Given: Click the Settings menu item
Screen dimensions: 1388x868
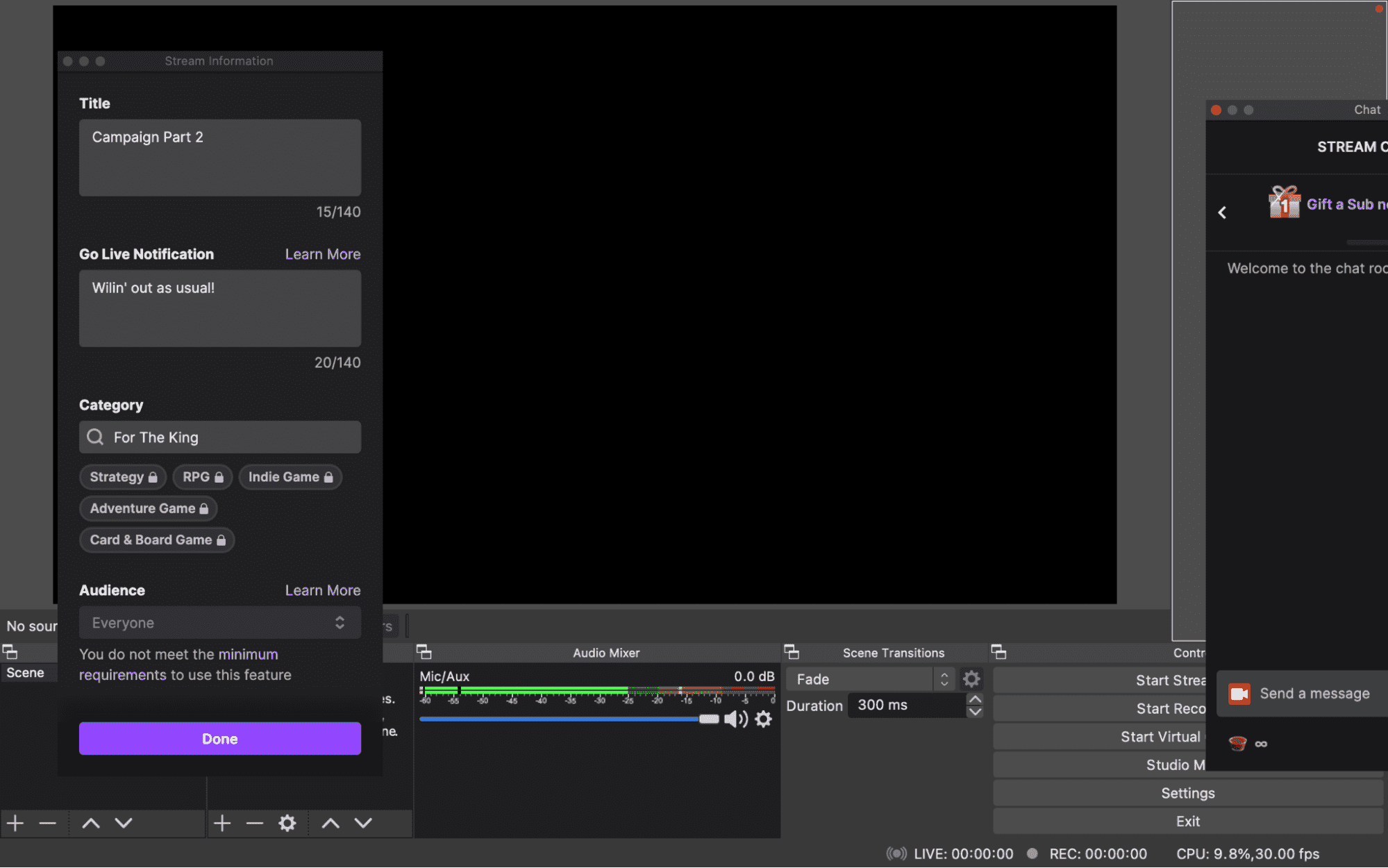Looking at the screenshot, I should (x=1187, y=793).
